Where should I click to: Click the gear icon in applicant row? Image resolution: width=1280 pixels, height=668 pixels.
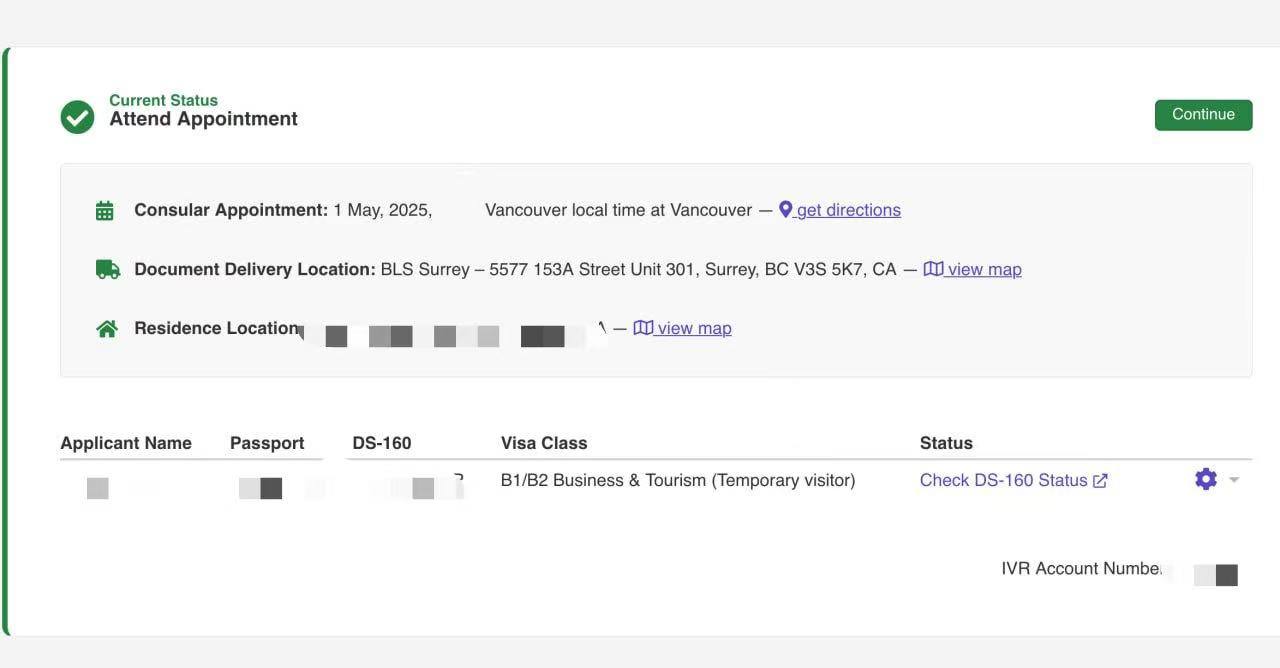1206,479
